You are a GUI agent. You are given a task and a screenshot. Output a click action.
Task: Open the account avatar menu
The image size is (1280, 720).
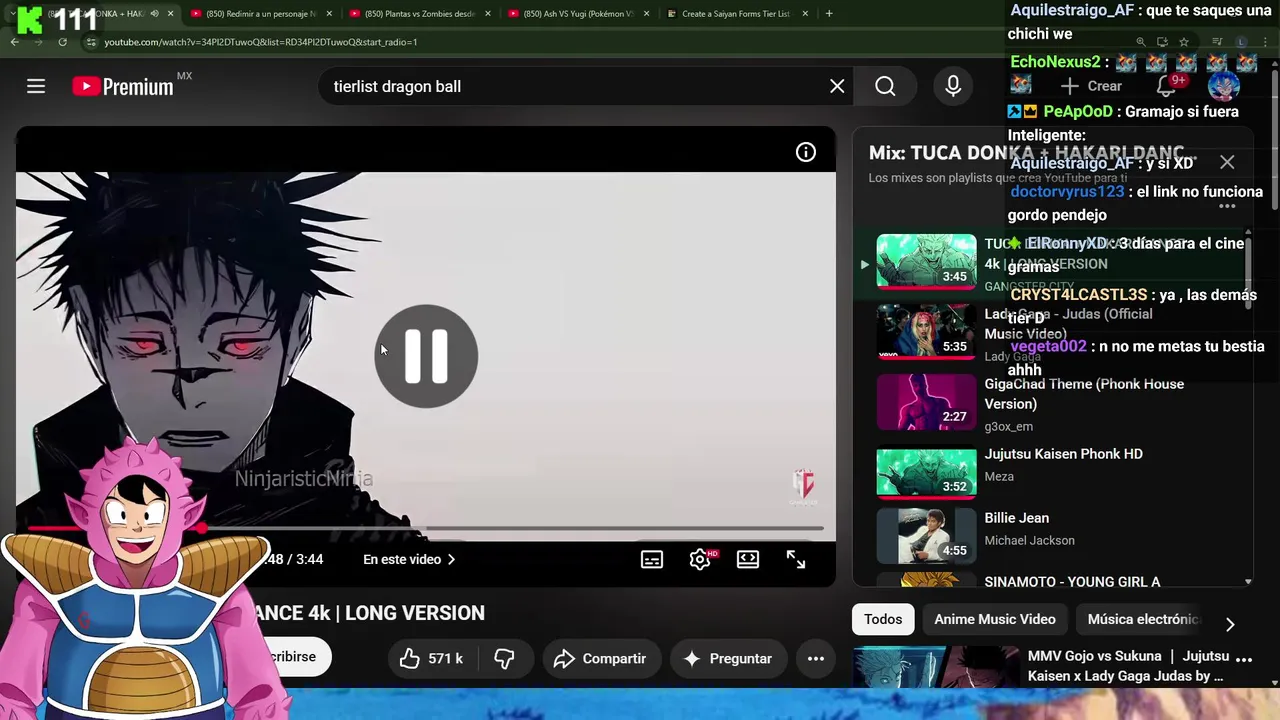pos(1224,86)
